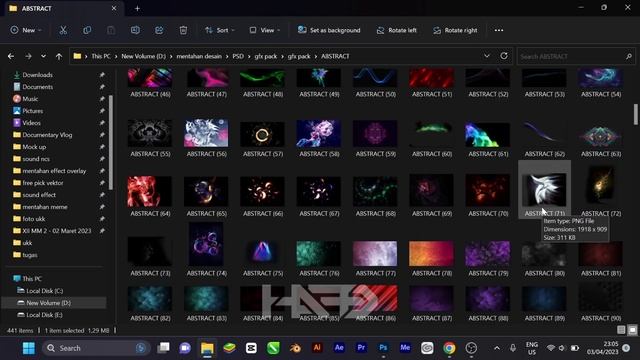Open Media Encoder from the taskbar
This screenshot has height=360, width=640.
405,348
